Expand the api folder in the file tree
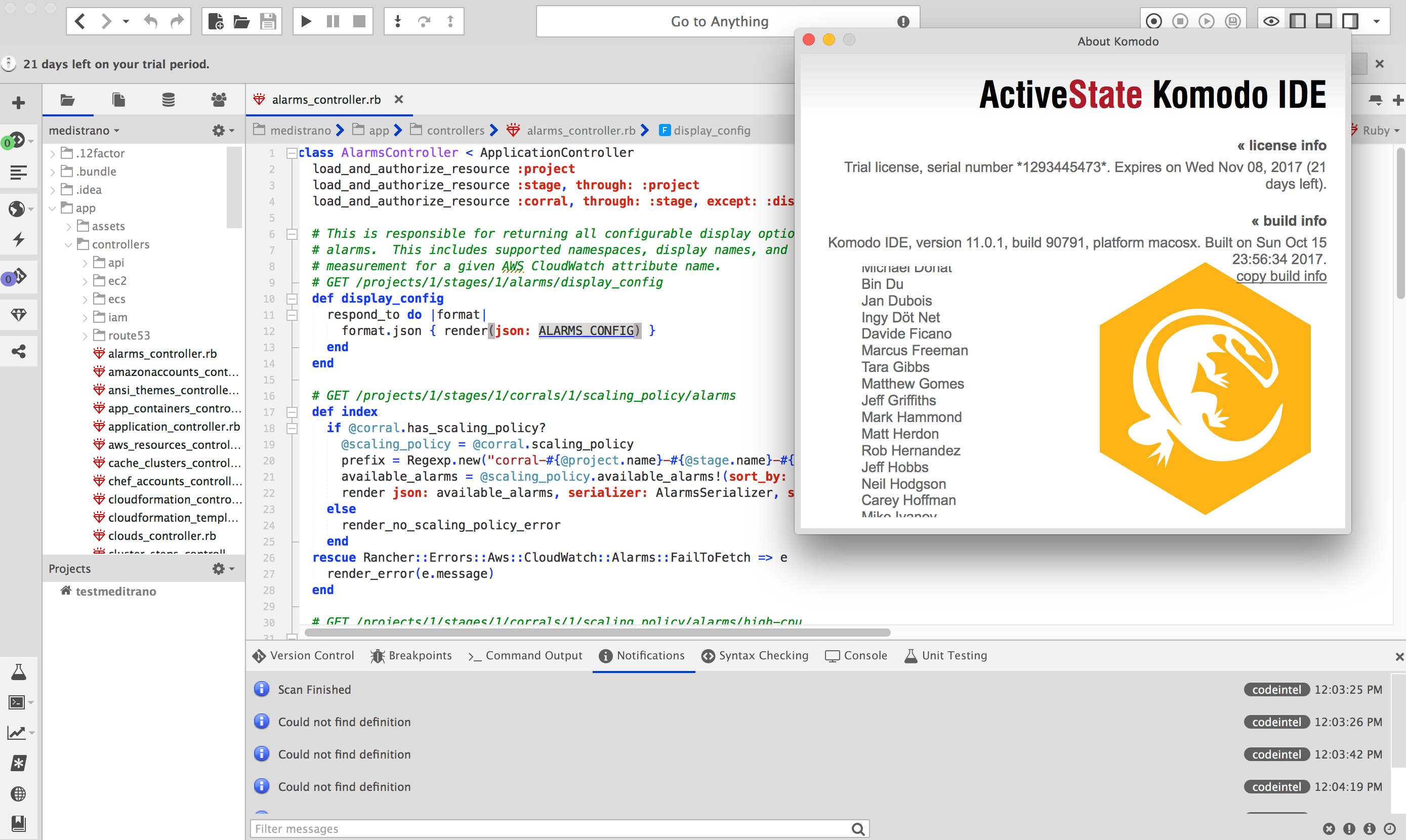 point(85,263)
